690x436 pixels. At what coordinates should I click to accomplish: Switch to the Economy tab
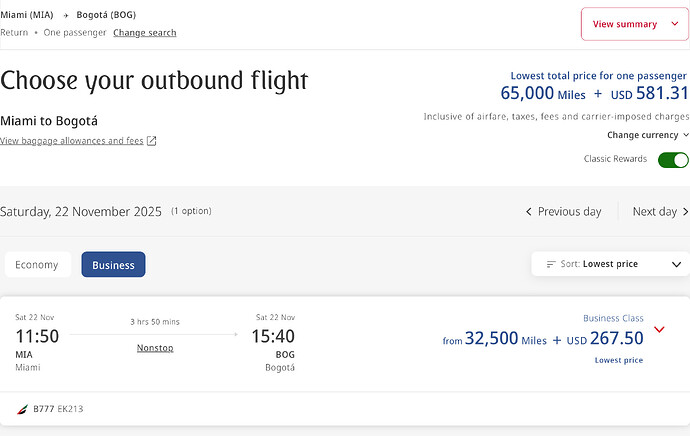click(x=37, y=264)
